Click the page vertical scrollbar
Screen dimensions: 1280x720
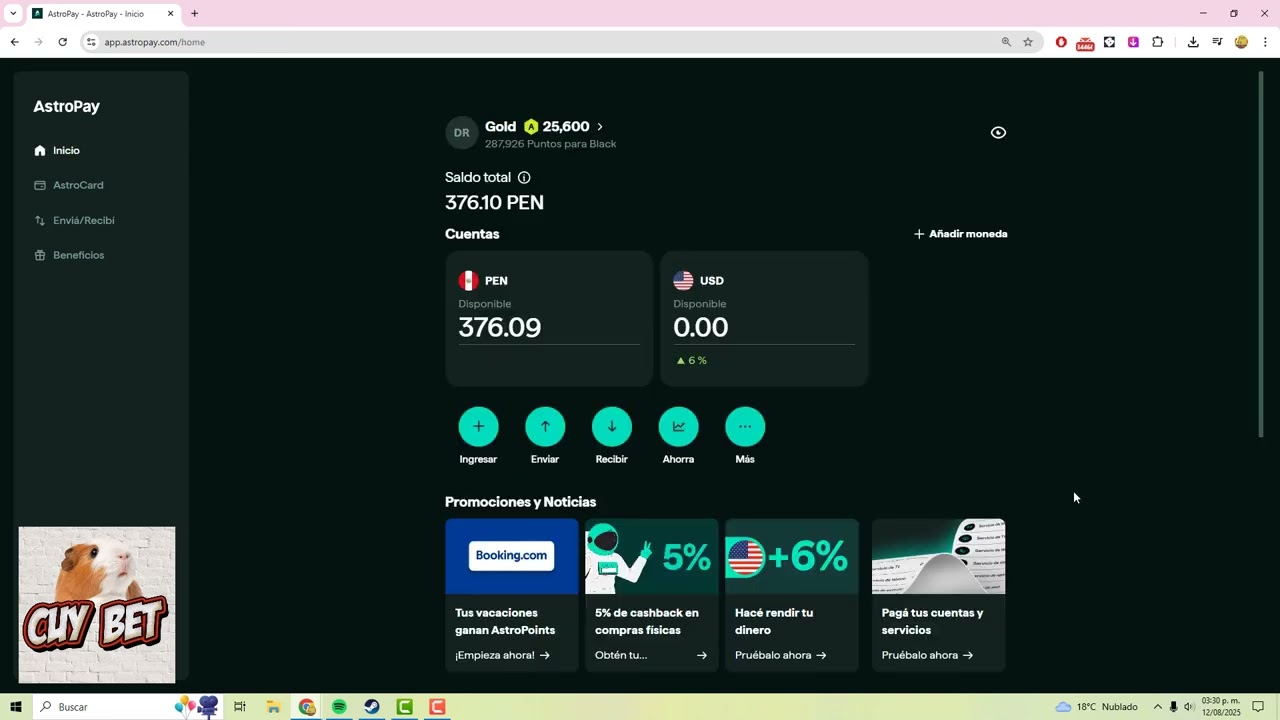tap(1261, 254)
